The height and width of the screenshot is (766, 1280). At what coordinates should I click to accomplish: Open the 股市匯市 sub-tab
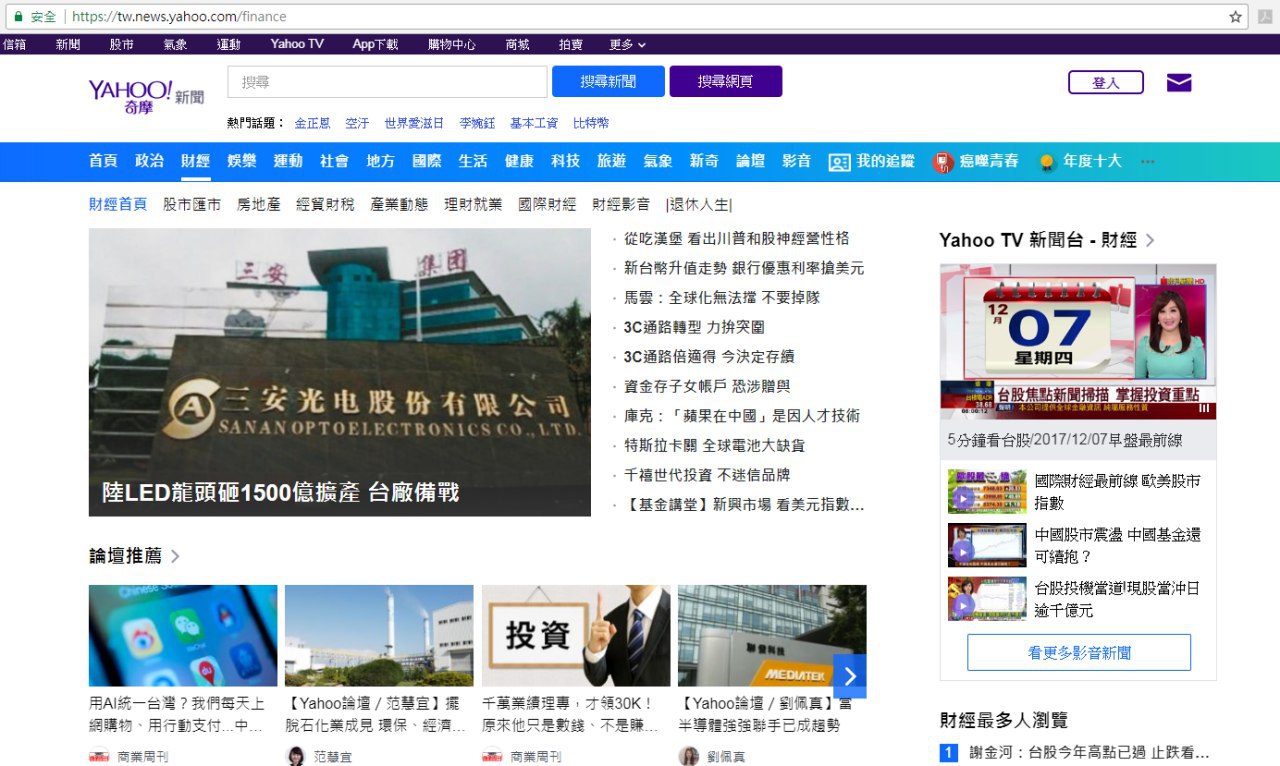[x=192, y=204]
